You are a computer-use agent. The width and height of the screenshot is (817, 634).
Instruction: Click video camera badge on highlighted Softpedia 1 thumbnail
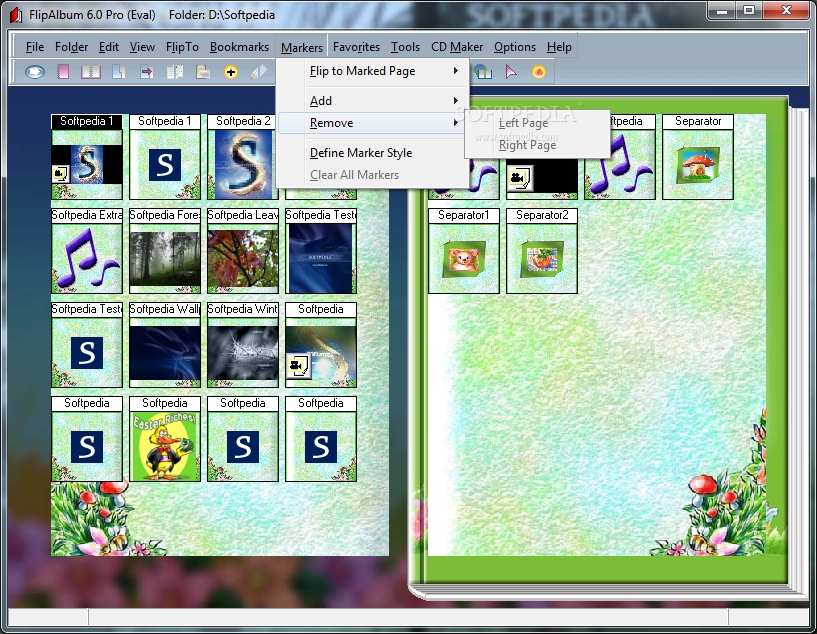click(60, 174)
